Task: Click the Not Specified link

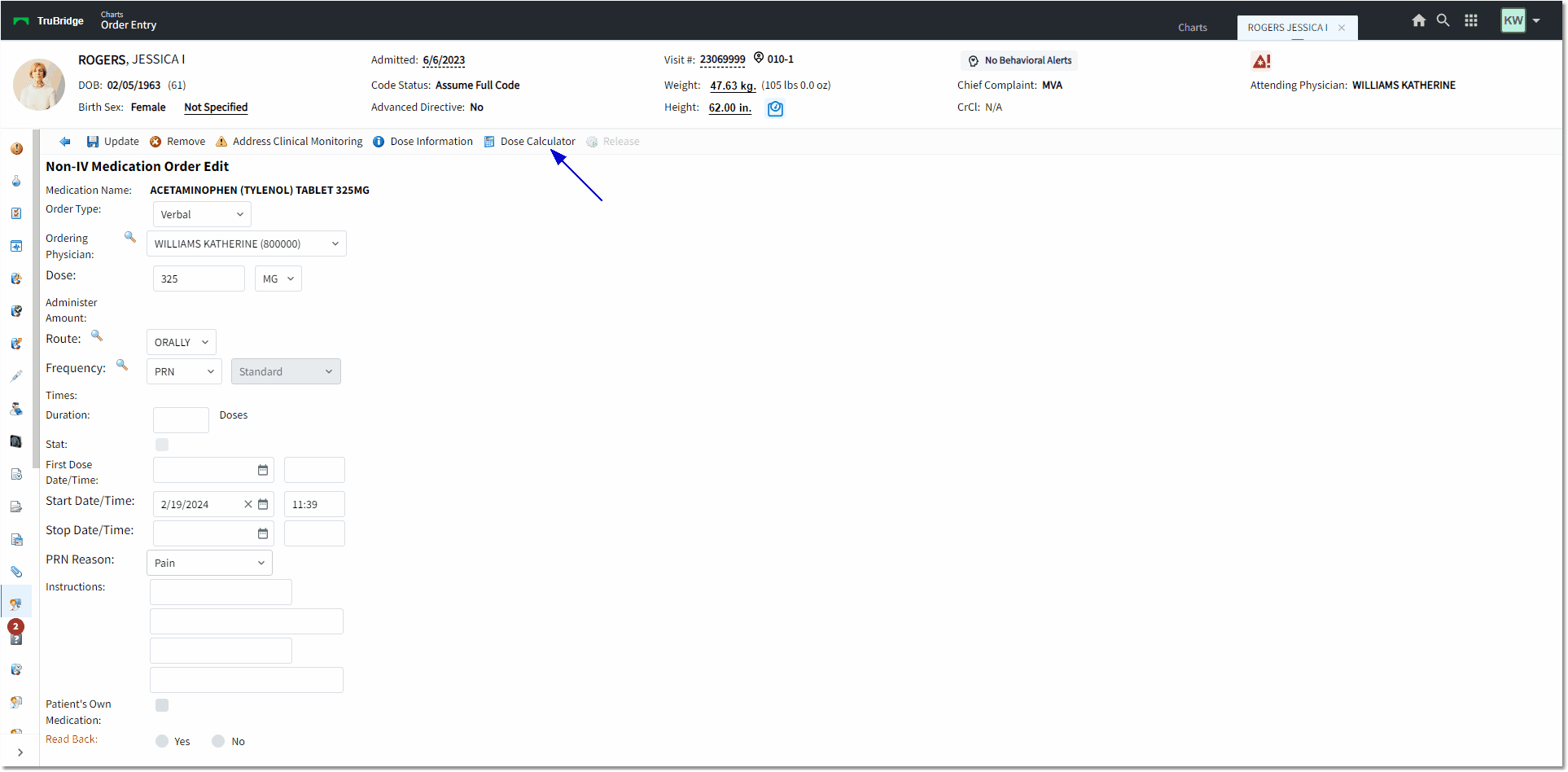Action: click(216, 107)
